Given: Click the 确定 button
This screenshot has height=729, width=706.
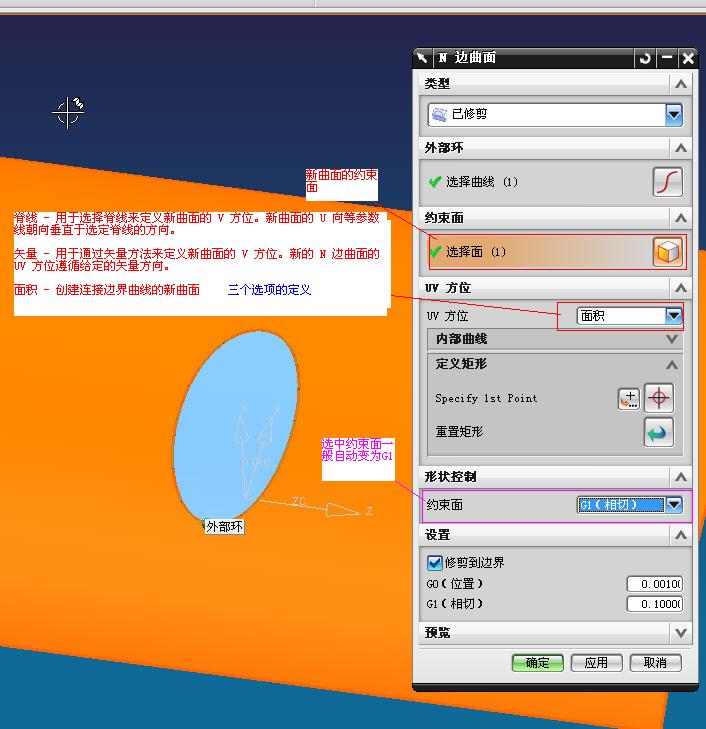Looking at the screenshot, I should point(538,663).
